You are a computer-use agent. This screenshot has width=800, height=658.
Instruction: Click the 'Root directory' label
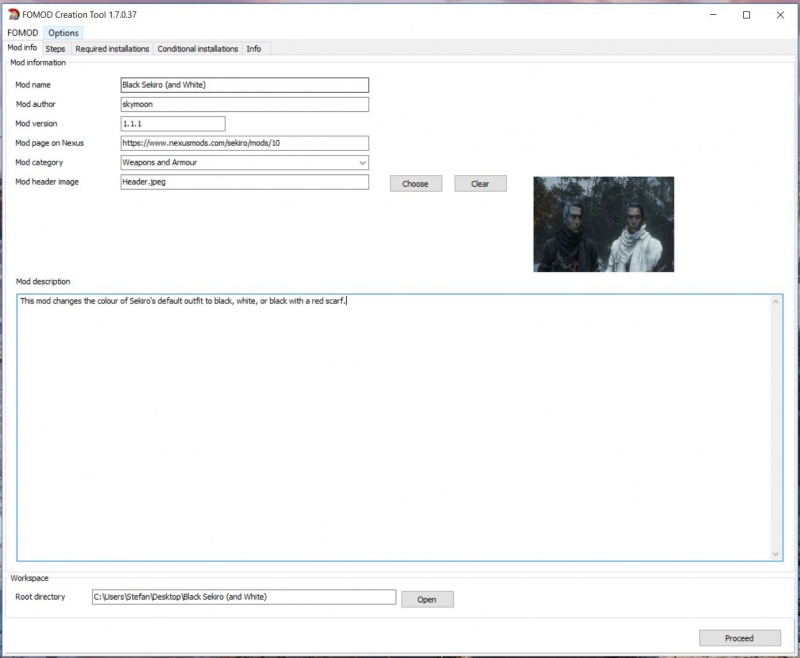(x=40, y=597)
